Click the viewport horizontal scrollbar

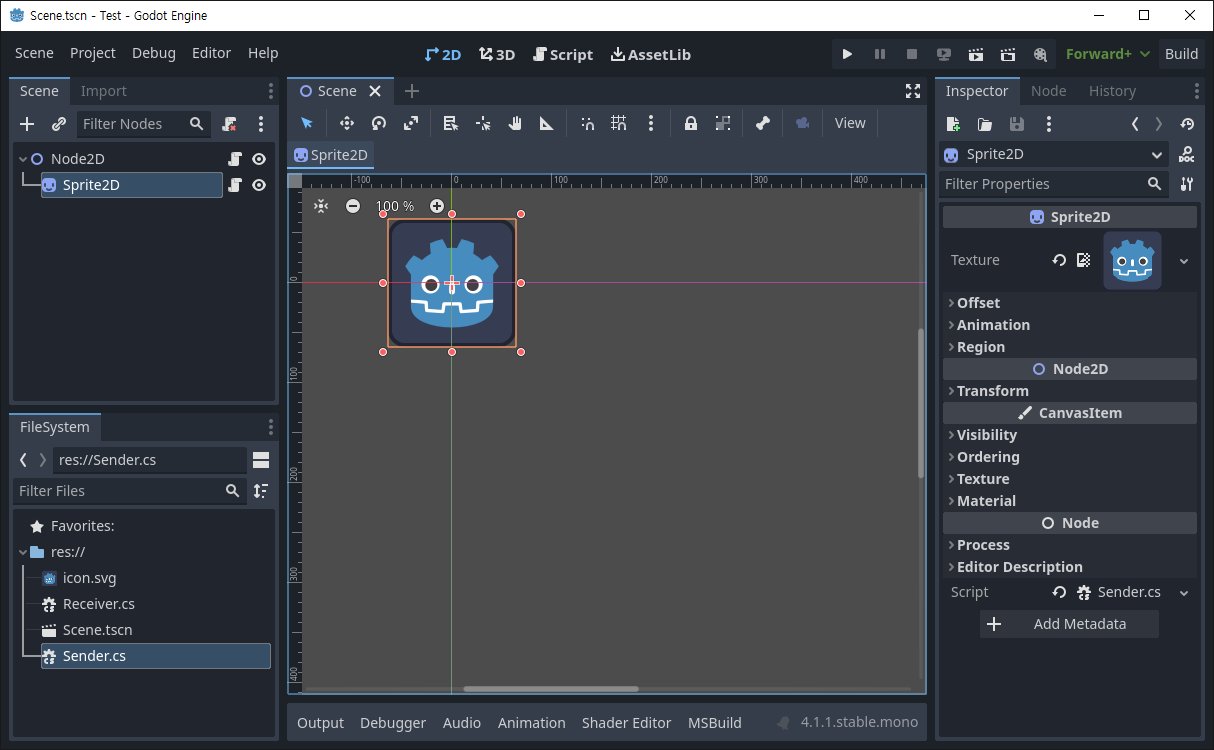click(551, 688)
